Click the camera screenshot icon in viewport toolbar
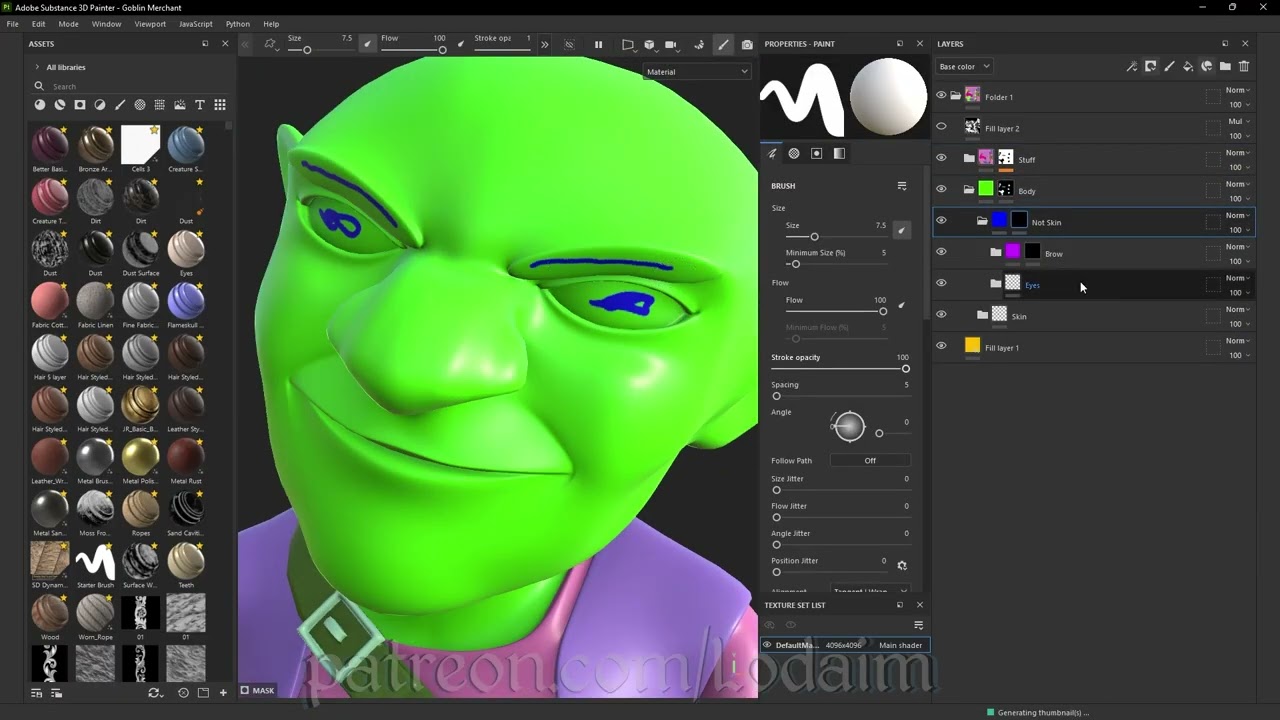 [x=747, y=44]
